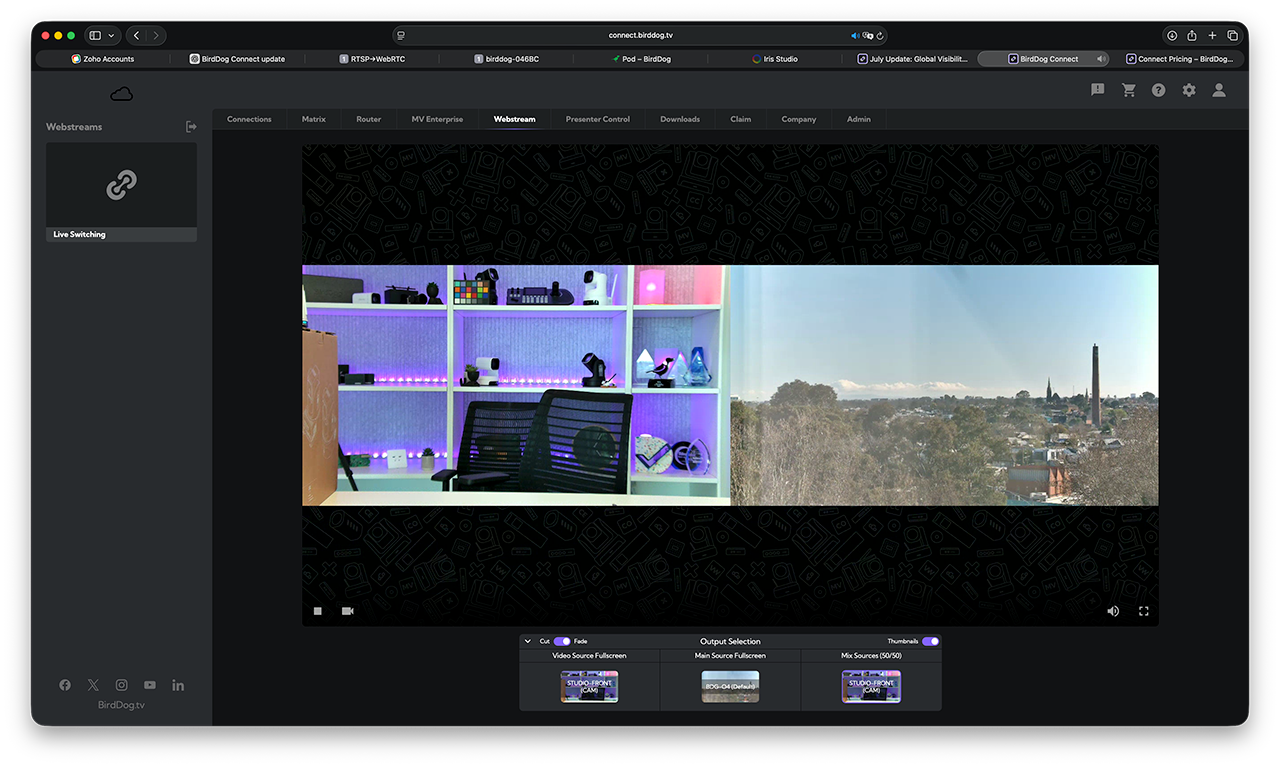
Task: Click the Webstreams panel exit arrow icon
Action: 191,127
